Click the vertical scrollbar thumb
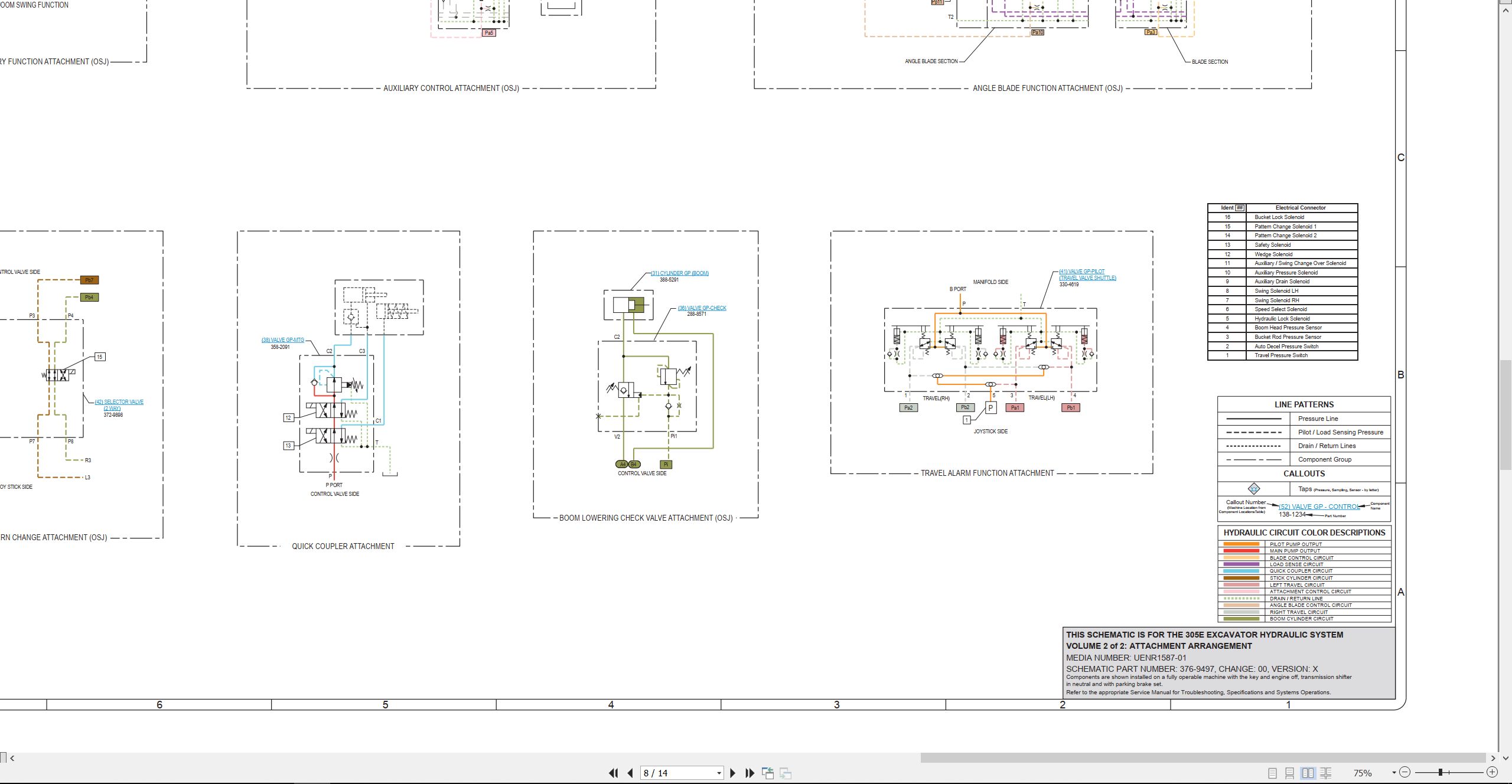 [x=1506, y=414]
